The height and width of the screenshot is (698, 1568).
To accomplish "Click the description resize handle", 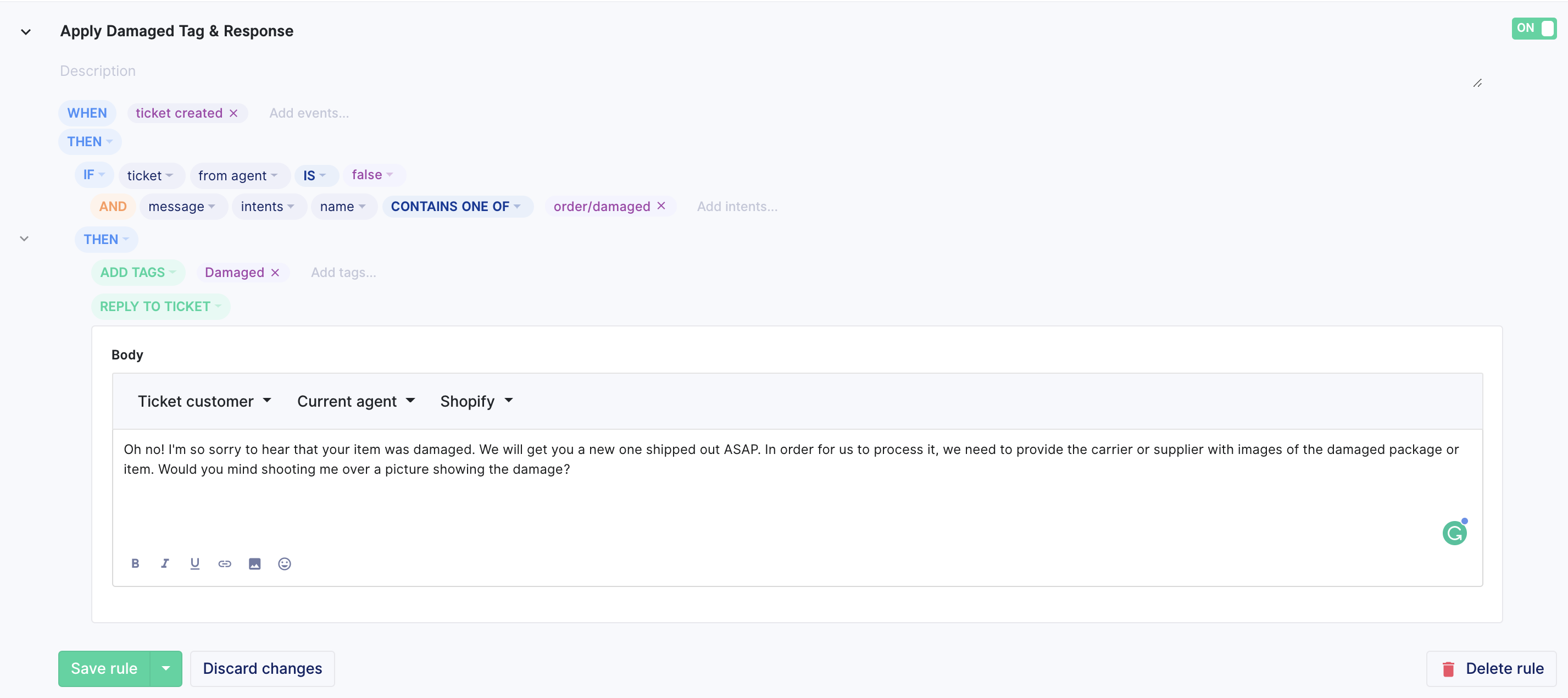I will coord(1478,84).
